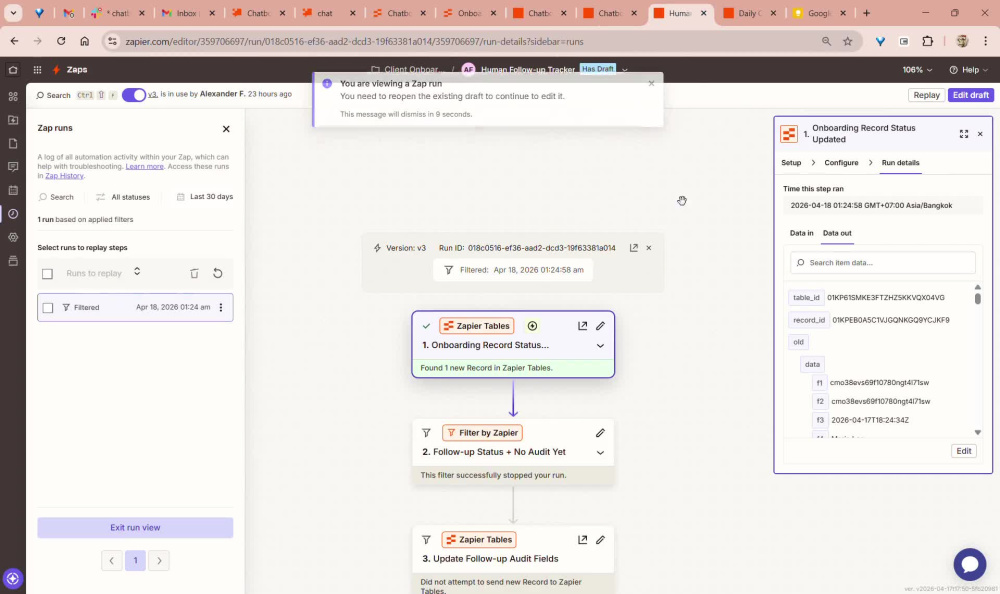Edit step 1 using its pencil icon
The height and width of the screenshot is (594, 1000).
click(x=600, y=326)
